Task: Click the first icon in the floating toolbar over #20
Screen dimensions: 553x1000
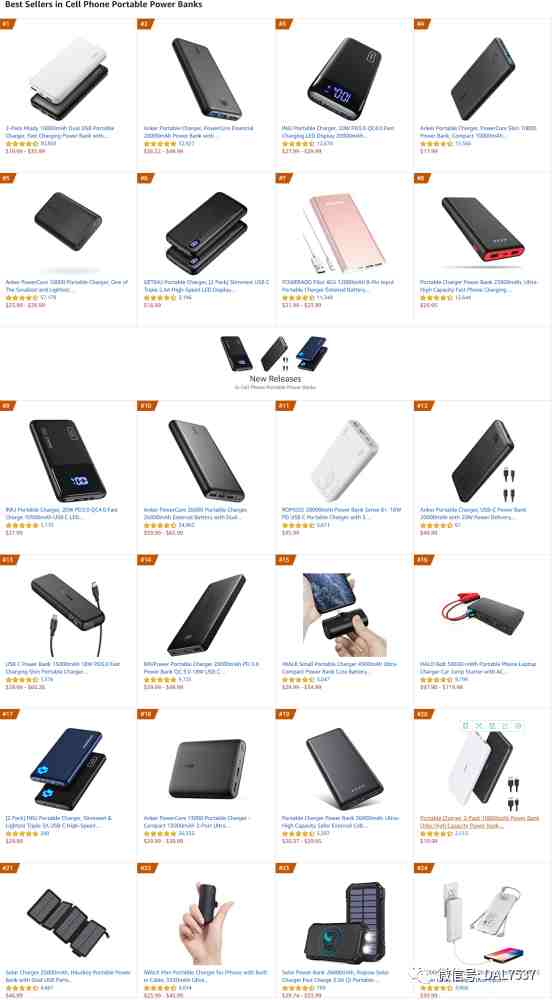Action: (465, 725)
